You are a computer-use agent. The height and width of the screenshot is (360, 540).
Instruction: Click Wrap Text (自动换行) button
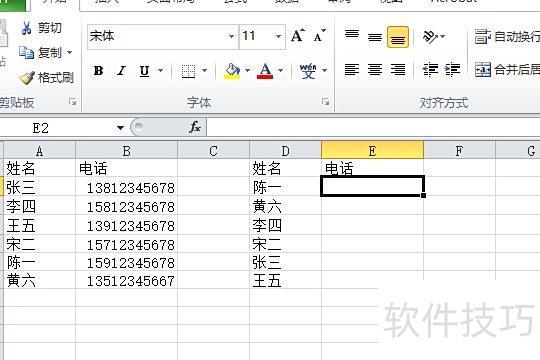[x=507, y=37]
